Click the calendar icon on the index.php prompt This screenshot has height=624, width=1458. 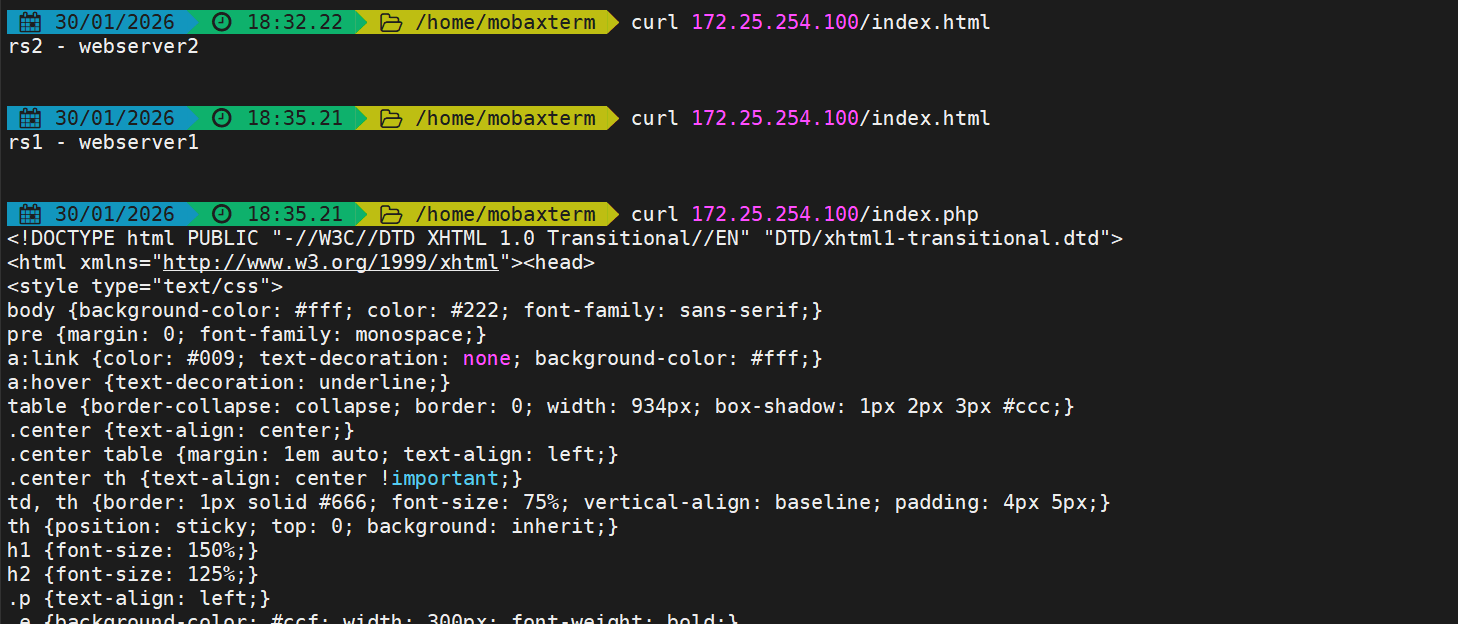tap(31, 214)
